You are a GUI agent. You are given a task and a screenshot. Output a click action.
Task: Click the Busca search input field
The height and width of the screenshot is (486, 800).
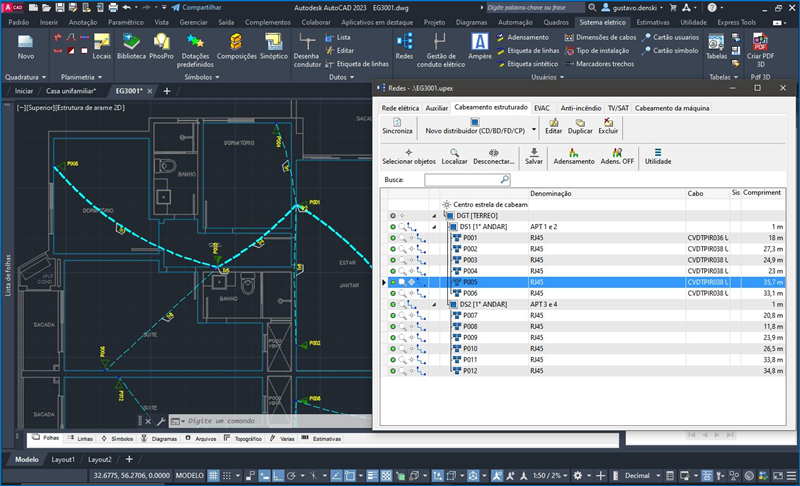coord(461,180)
